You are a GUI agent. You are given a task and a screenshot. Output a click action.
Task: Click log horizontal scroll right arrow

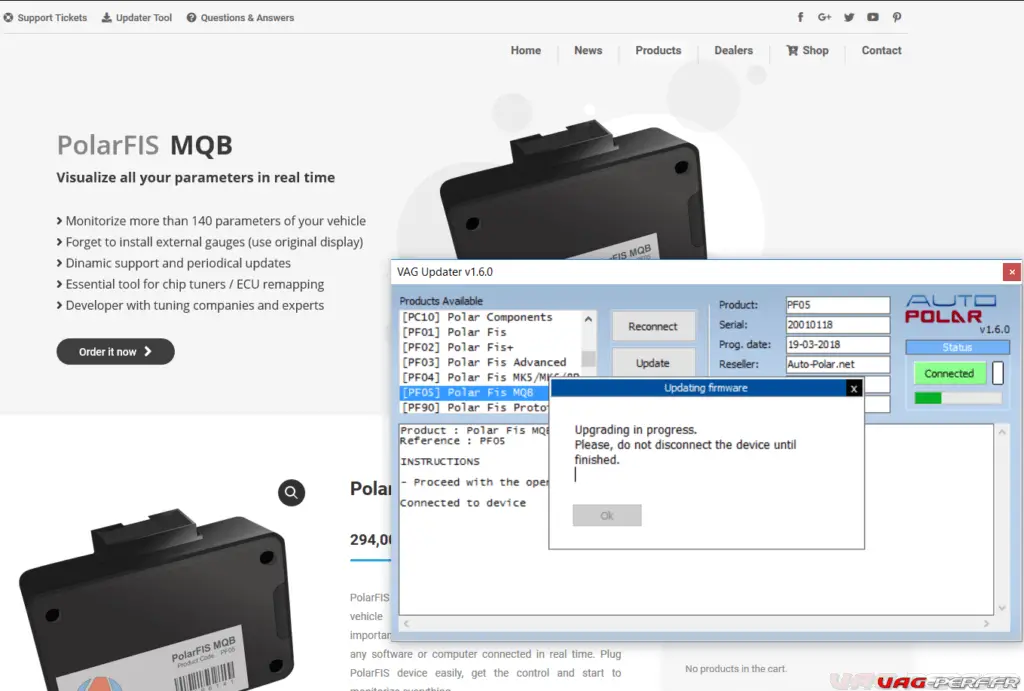(986, 624)
